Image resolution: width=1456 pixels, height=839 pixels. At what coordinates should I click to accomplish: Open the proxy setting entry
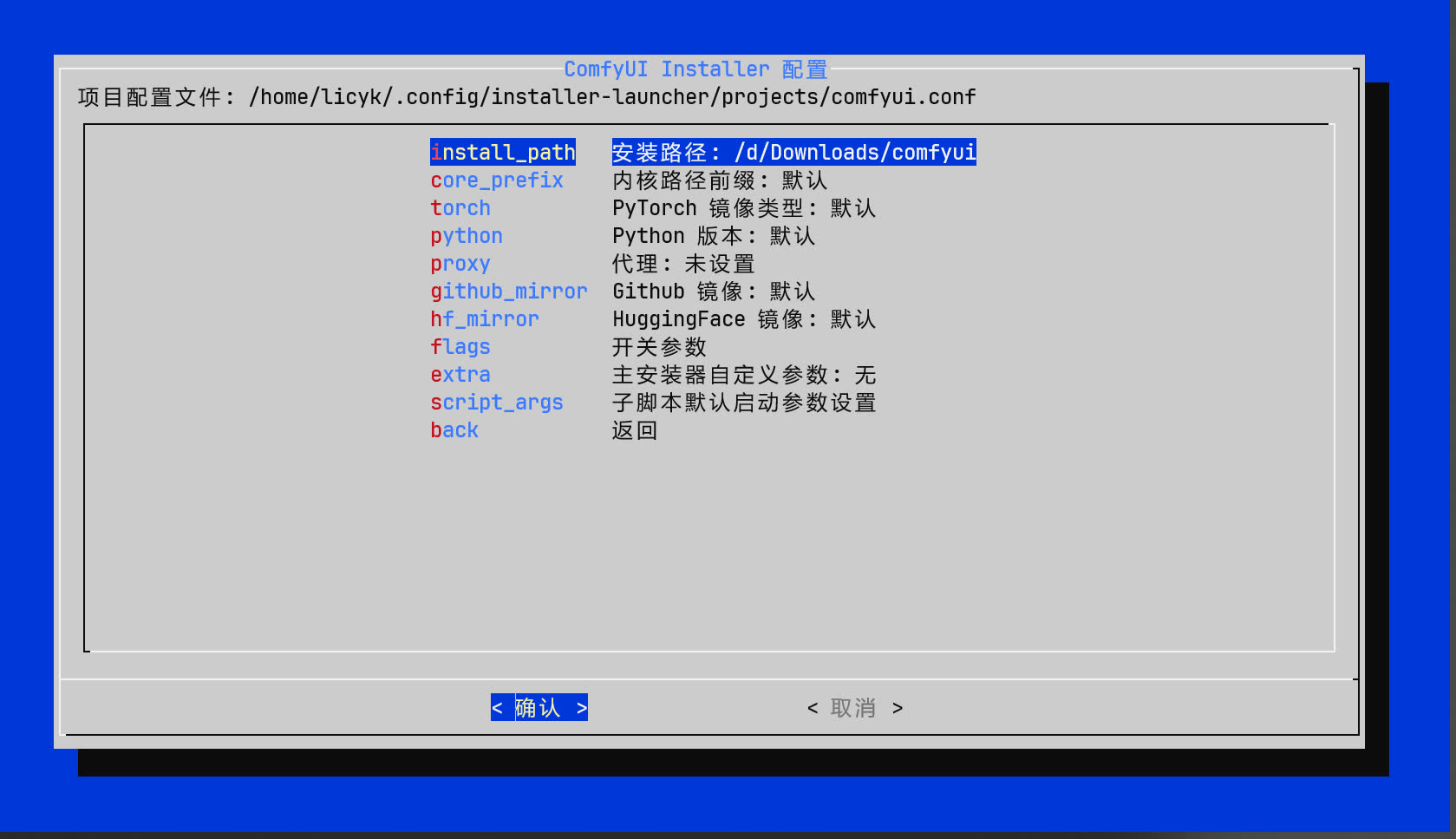(460, 264)
